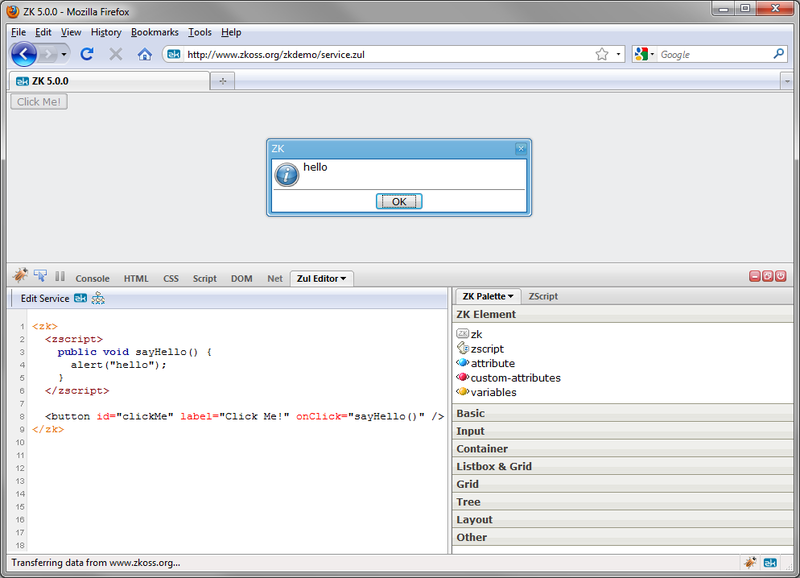Expand the Listbox & Grid palette section

pyautogui.click(x=622, y=466)
